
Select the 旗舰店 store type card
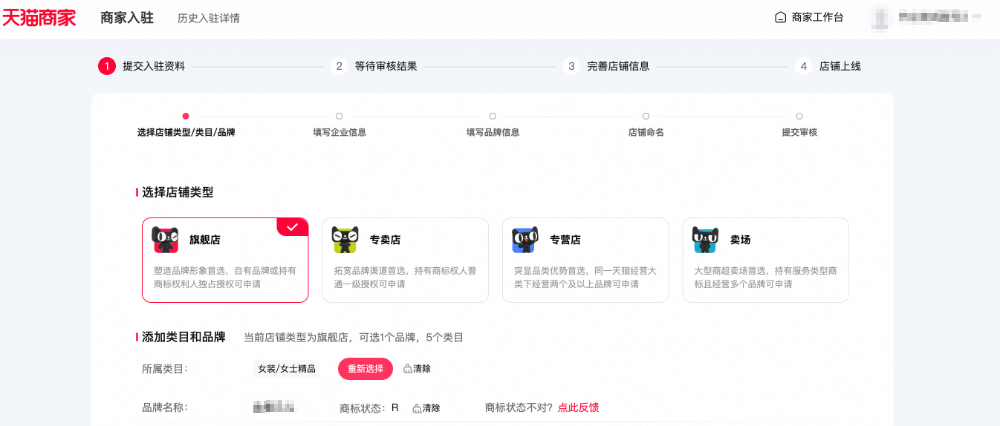tap(225, 260)
